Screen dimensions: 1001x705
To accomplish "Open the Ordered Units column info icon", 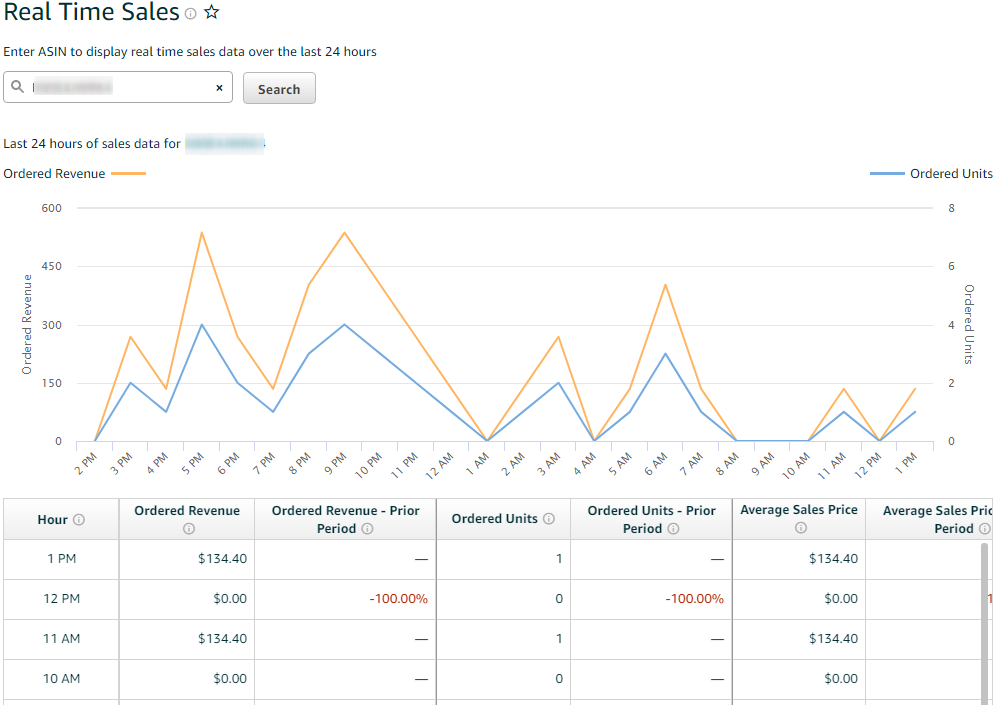I will (549, 518).
